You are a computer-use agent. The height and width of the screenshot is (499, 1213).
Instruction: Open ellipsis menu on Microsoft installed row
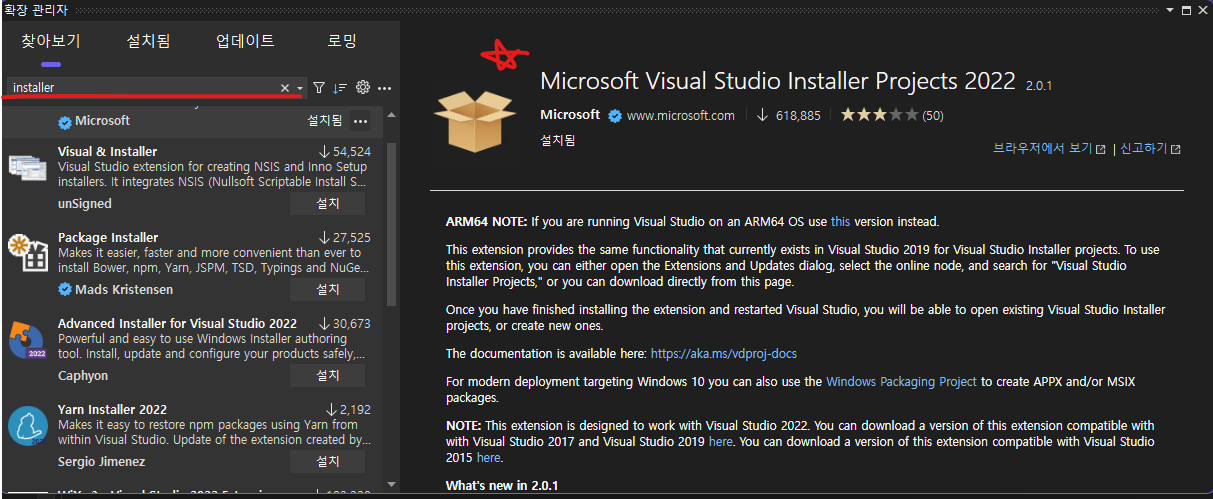[x=361, y=121]
